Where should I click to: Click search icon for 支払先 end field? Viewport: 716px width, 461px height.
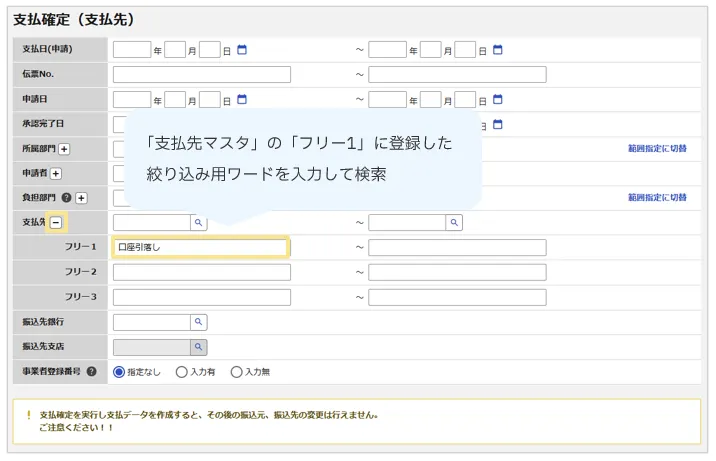click(454, 223)
